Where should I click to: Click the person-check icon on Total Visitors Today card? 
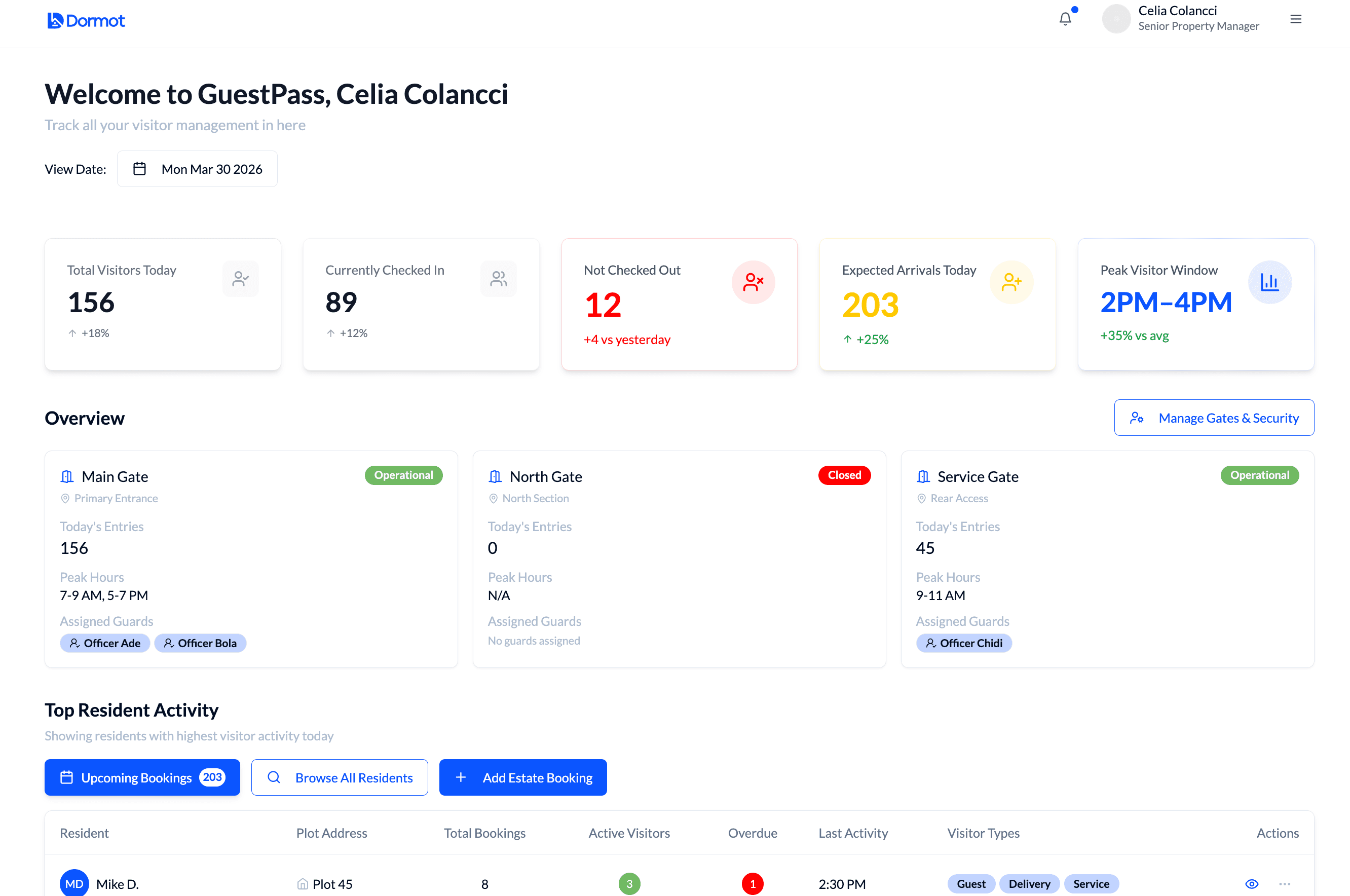tap(240, 278)
